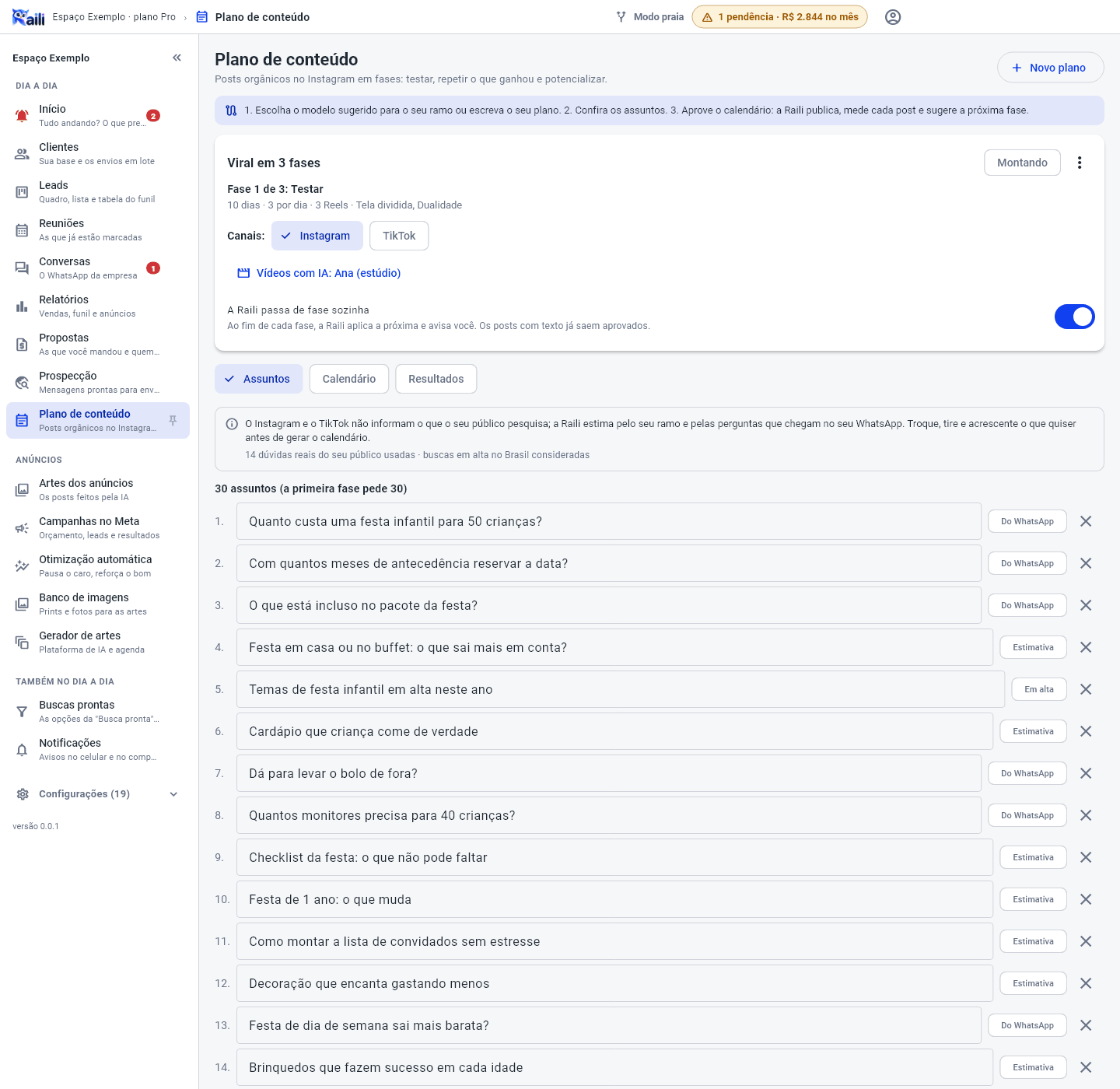Image resolution: width=1120 pixels, height=1089 pixels.
Task: Open Gerador de artes
Action: tap(98, 643)
